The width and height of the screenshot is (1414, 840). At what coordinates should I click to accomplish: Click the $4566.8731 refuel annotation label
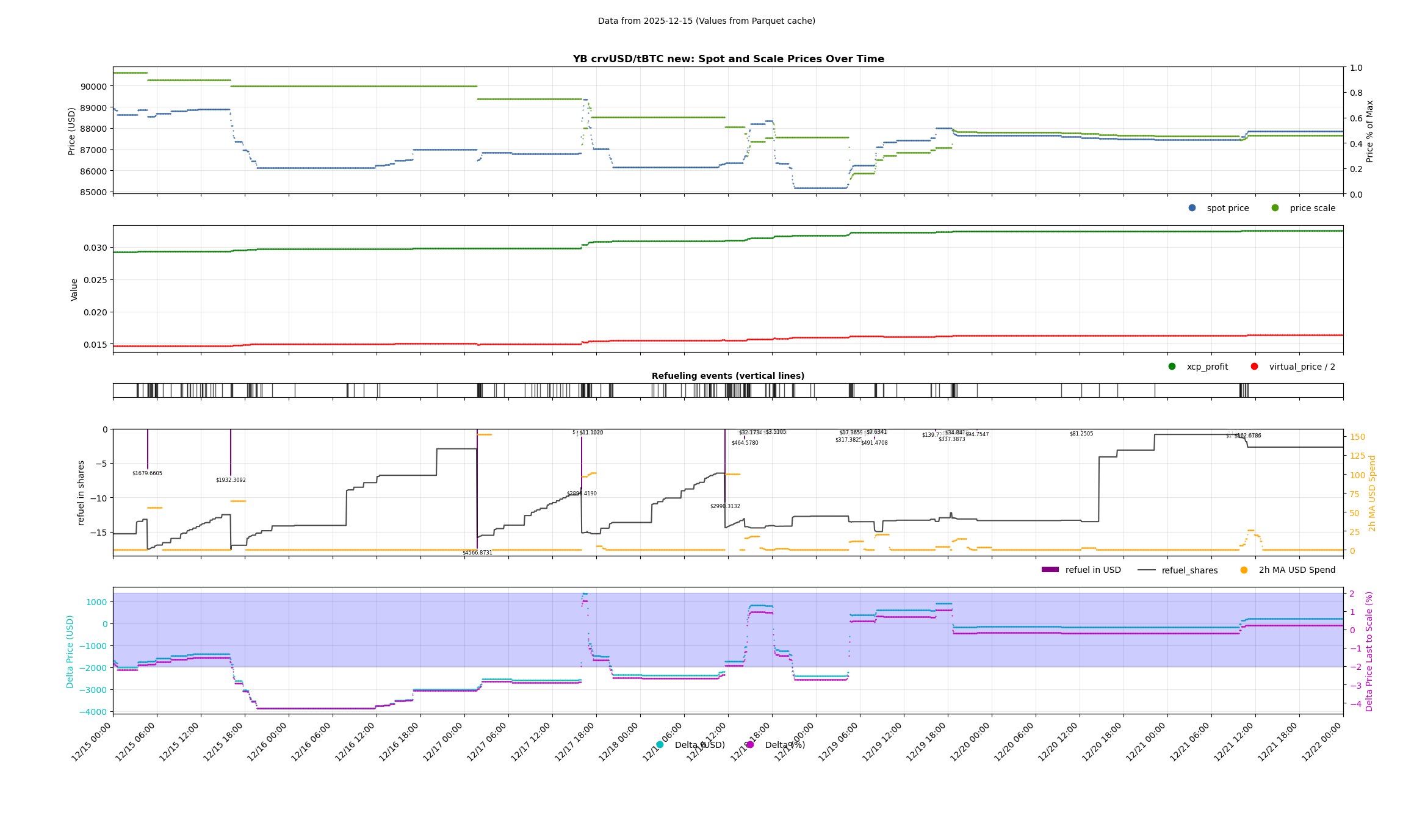(x=477, y=553)
